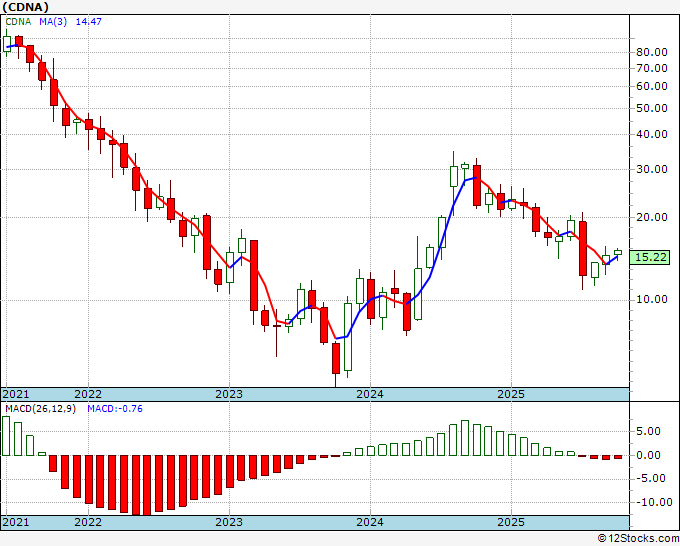Screen dimensions: 680x546
Task: Click the MACD(26,12,9) indicator label
Action: (x=40, y=409)
